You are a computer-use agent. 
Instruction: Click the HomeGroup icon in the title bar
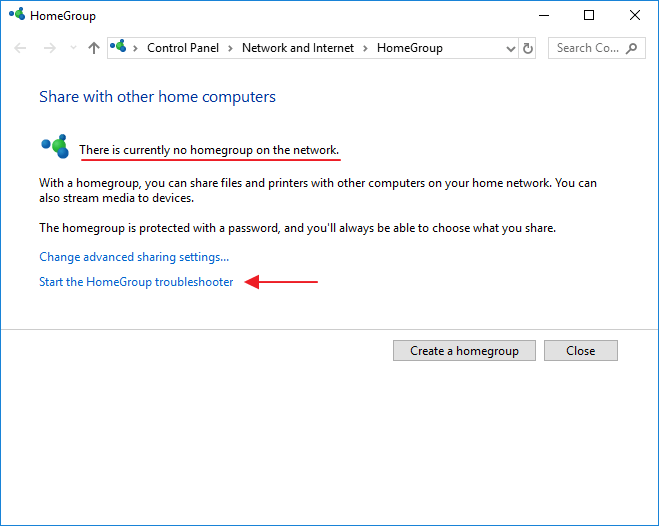point(16,16)
